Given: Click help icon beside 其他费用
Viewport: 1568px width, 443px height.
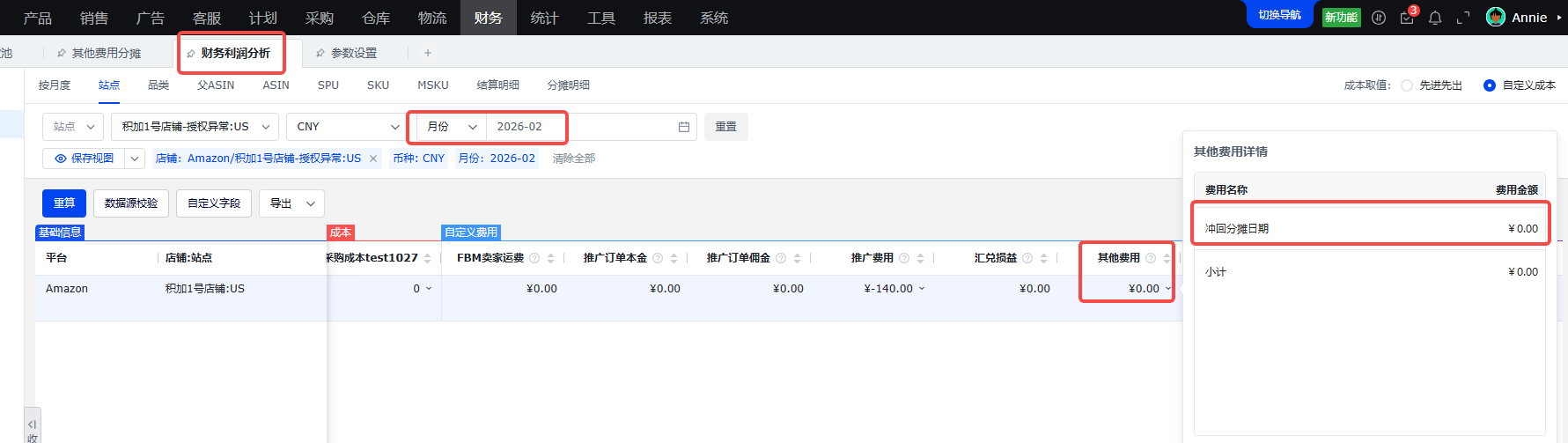Looking at the screenshot, I should [1151, 258].
